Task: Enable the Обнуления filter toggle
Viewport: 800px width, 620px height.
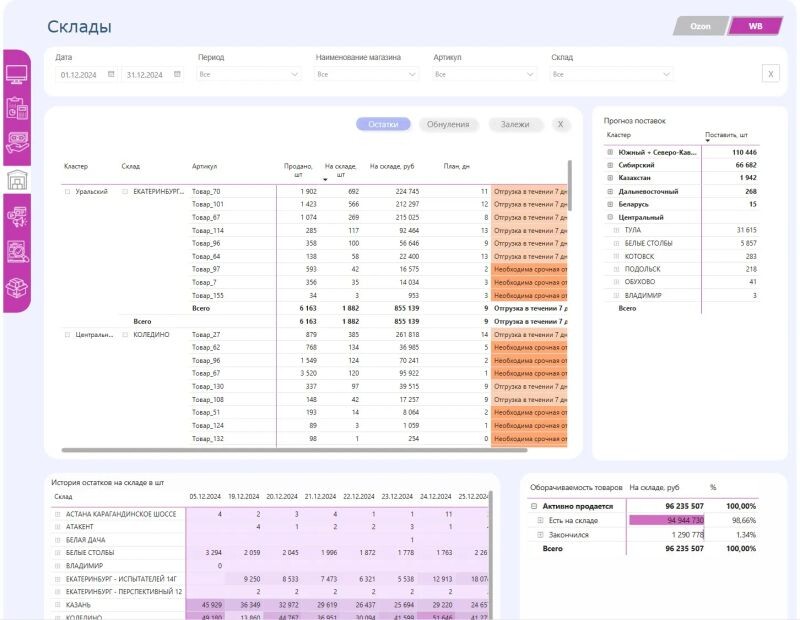Action: tap(448, 124)
